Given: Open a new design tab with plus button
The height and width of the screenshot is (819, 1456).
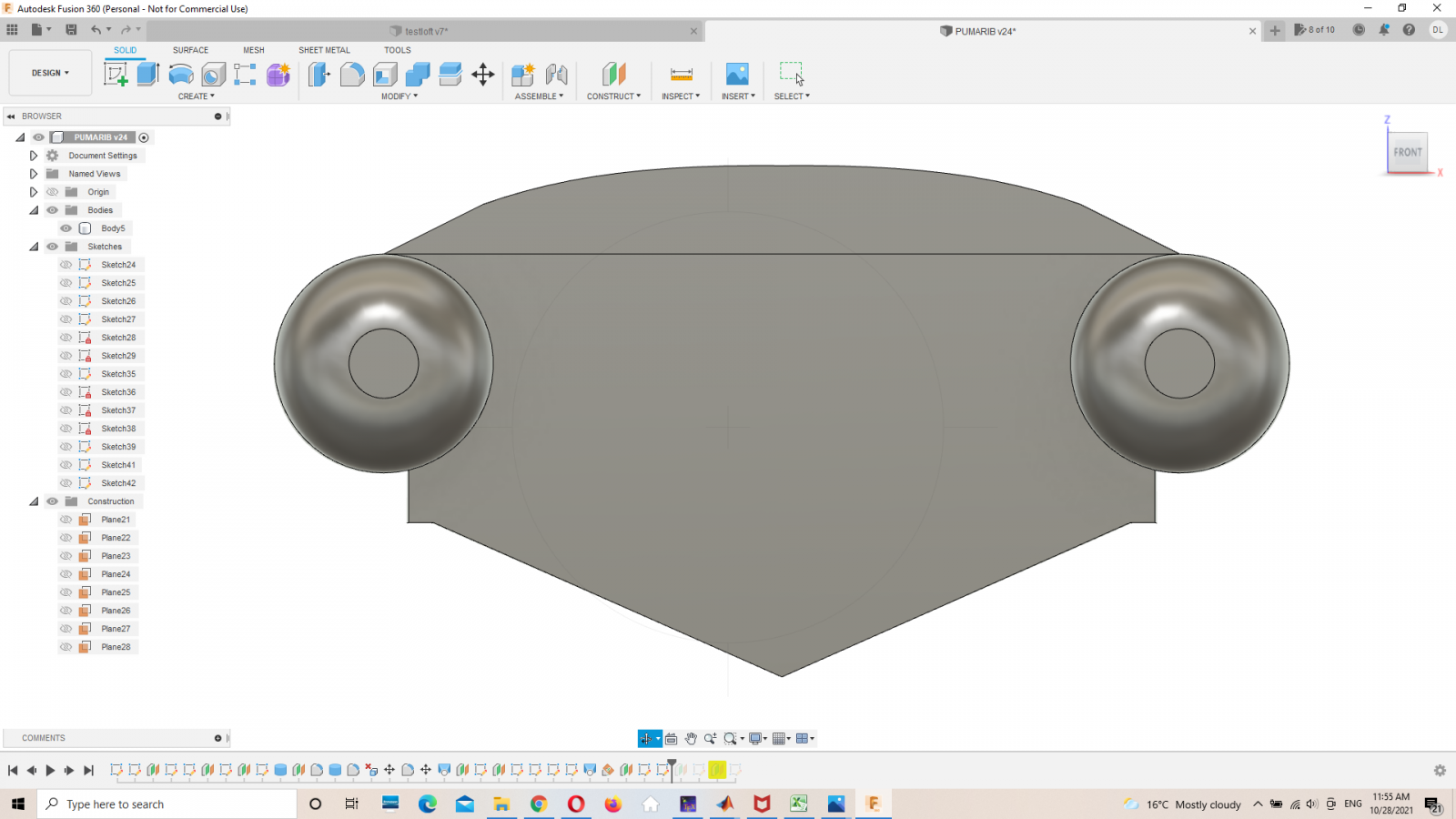Looking at the screenshot, I should [1275, 30].
